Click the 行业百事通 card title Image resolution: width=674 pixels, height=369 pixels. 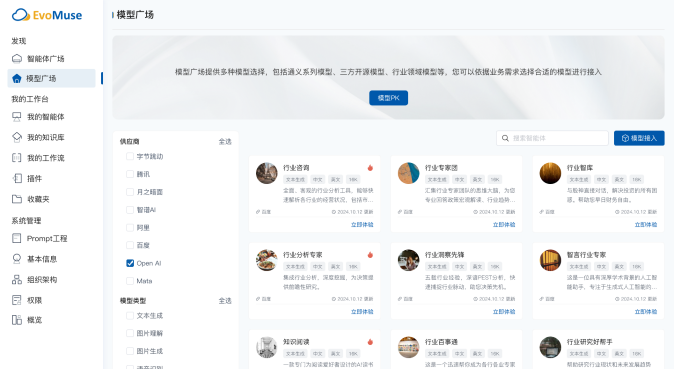tap(441, 342)
